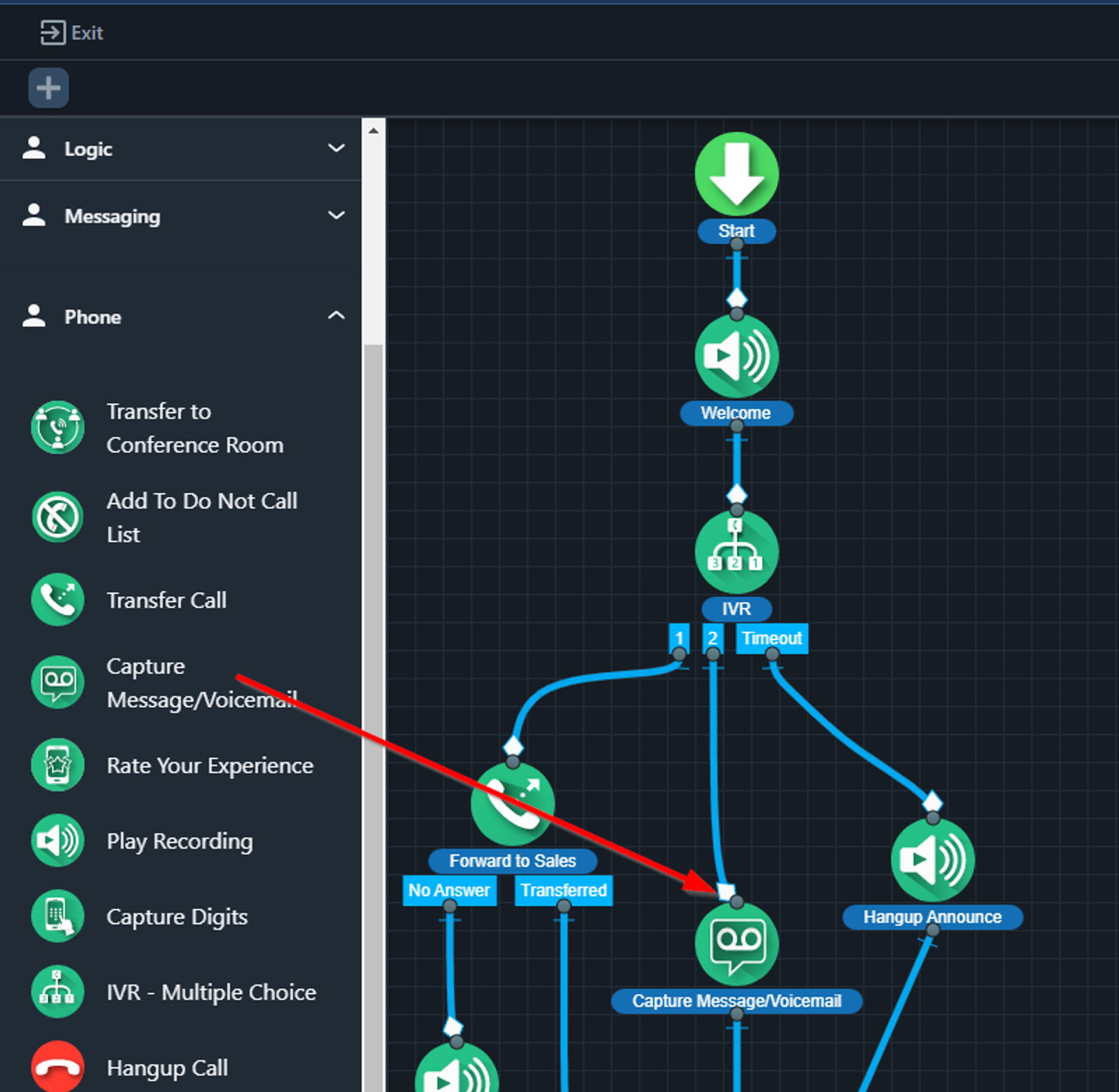
Task: Select the Play Recording sidebar icon
Action: pyautogui.click(x=58, y=840)
